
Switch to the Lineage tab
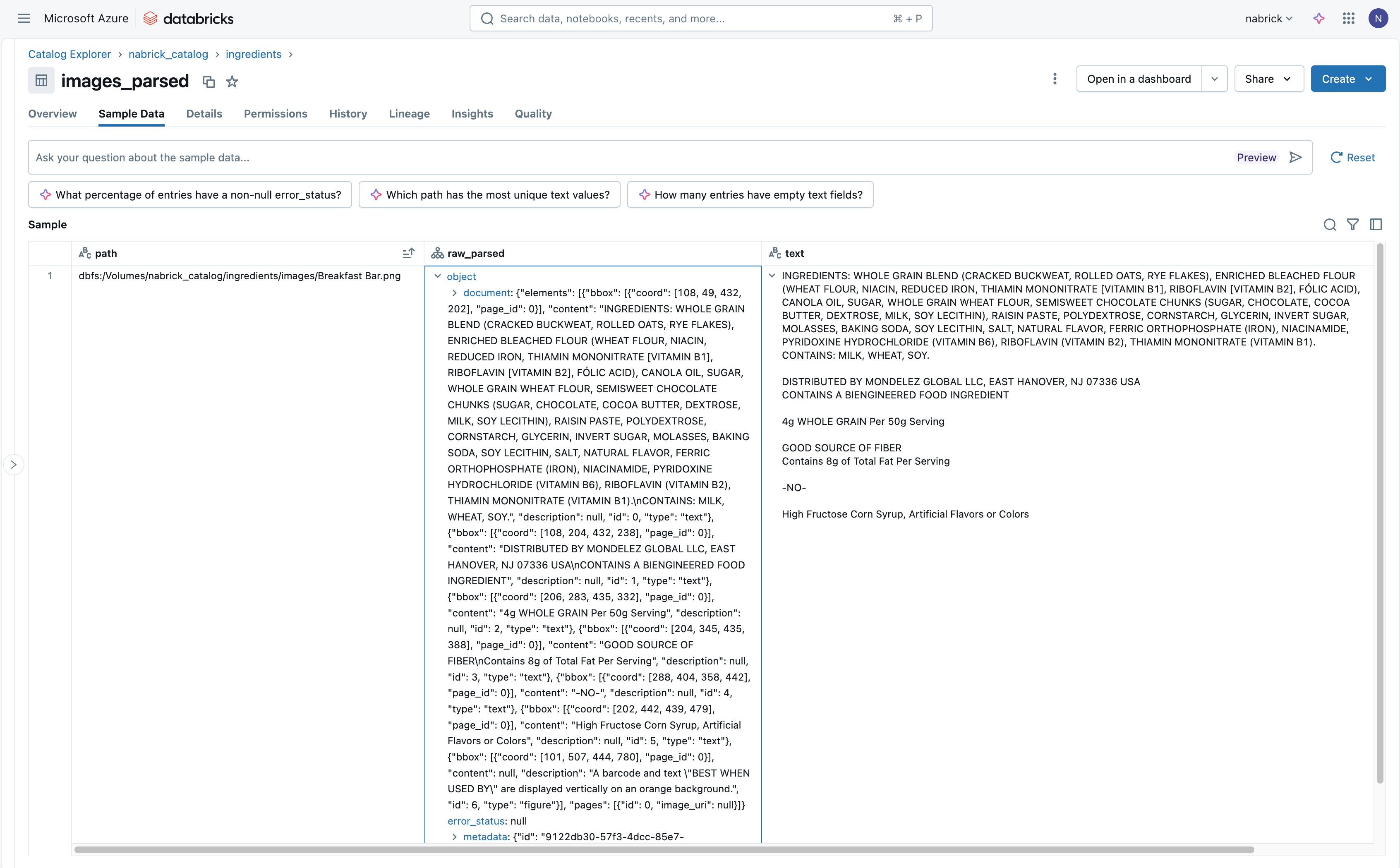409,114
